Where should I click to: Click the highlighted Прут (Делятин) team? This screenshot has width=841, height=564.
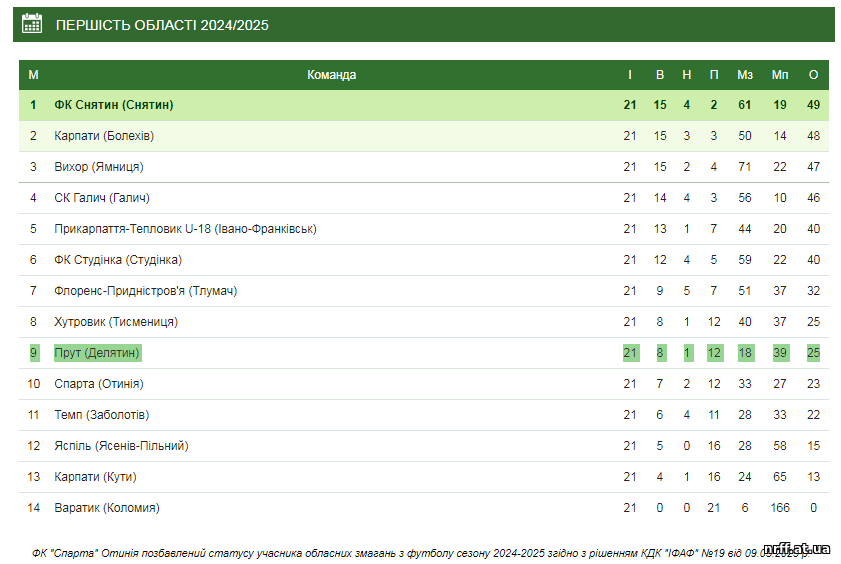[97, 353]
